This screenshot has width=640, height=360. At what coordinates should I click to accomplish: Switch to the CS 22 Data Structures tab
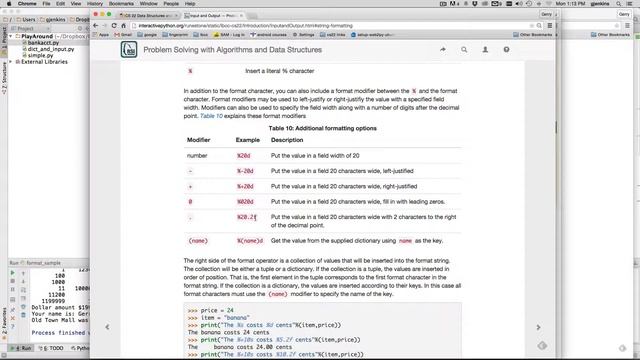148,16
